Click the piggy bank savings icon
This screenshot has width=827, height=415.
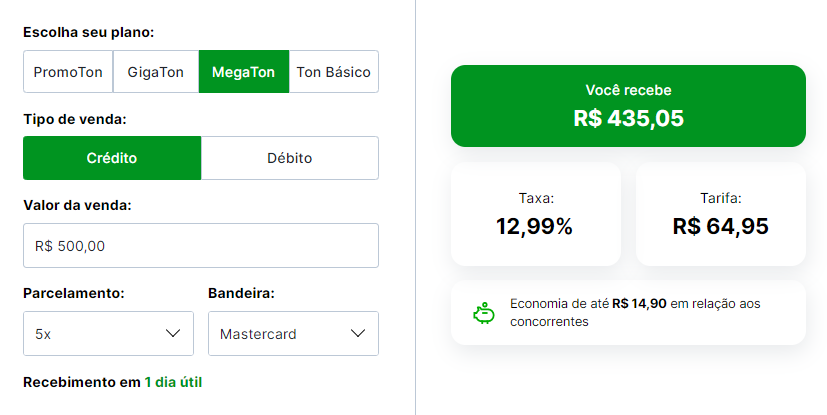[x=484, y=313]
